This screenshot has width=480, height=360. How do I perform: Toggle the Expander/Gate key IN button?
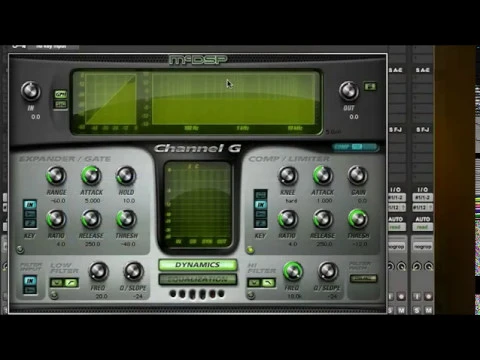tap(30, 205)
